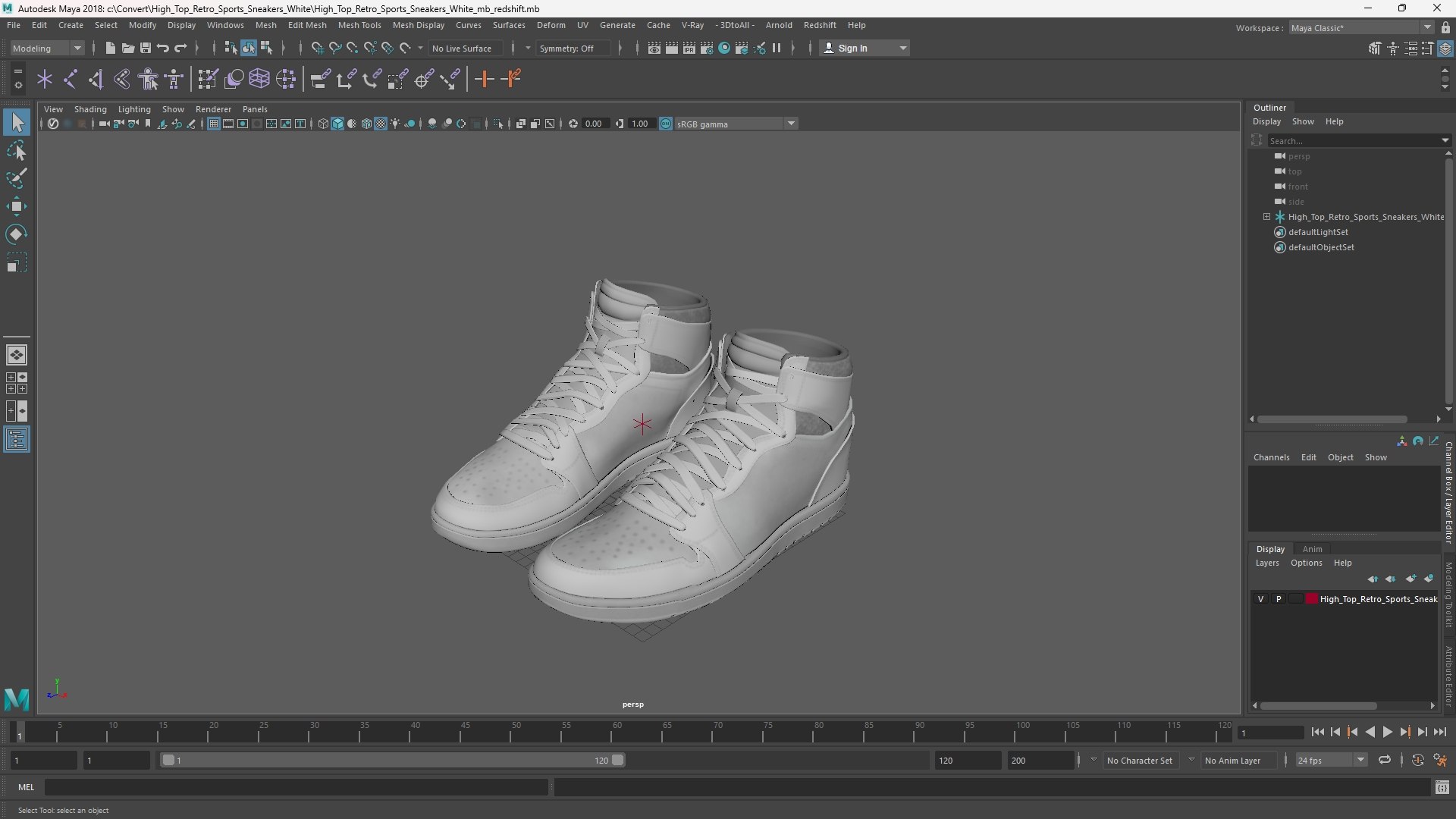This screenshot has width=1456, height=819.
Task: Select the Select Tool arrow in toolbox
Action: (17, 121)
